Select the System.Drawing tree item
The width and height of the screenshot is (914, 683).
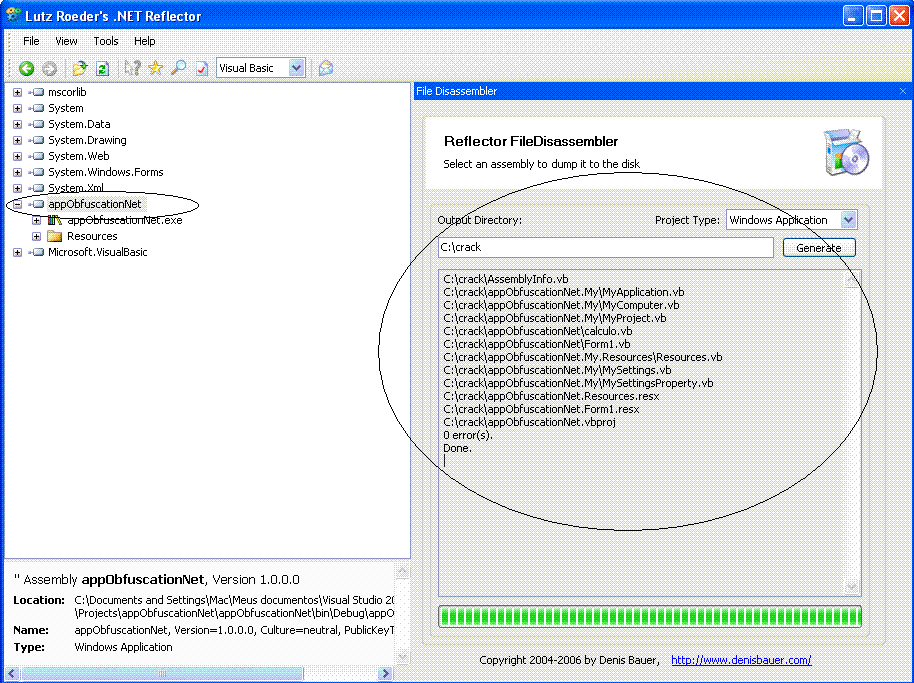[x=87, y=140]
